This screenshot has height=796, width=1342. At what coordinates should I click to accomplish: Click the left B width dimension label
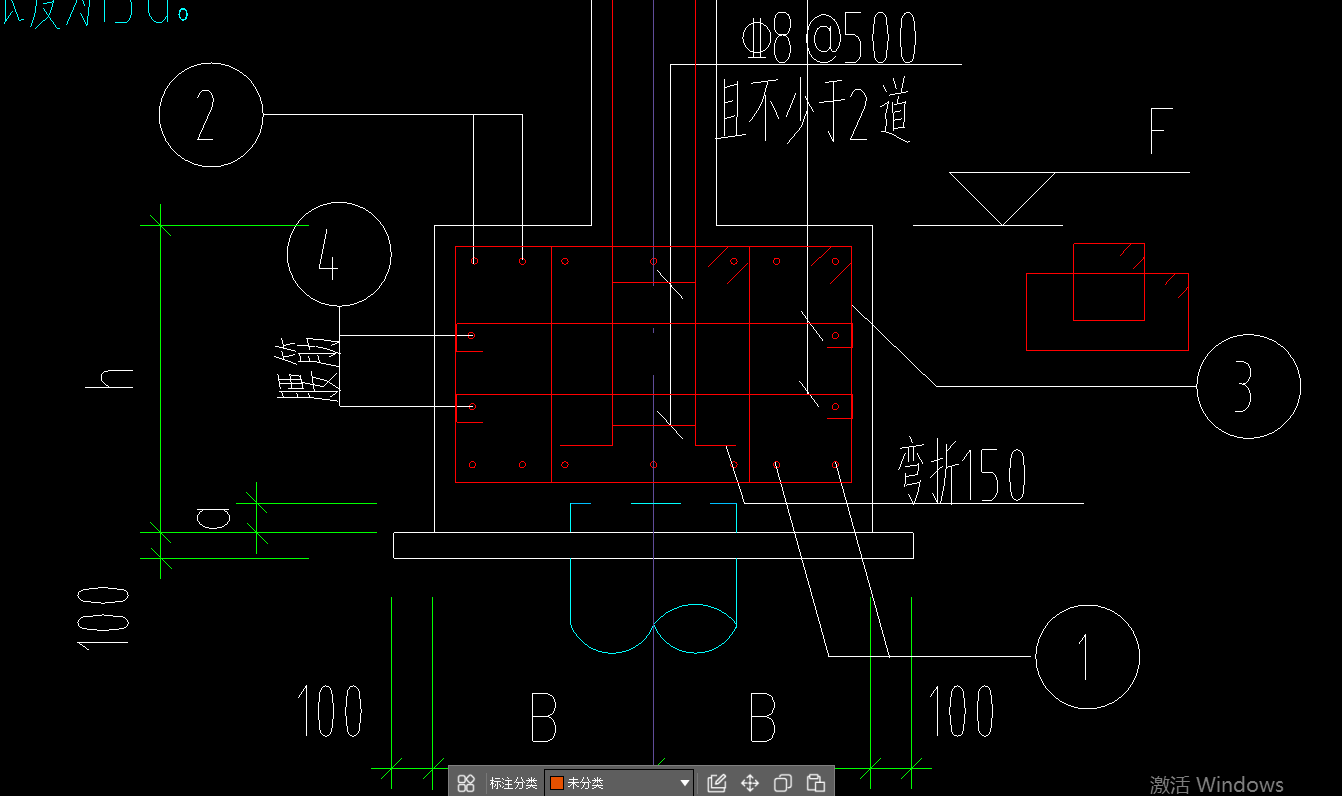coord(543,718)
